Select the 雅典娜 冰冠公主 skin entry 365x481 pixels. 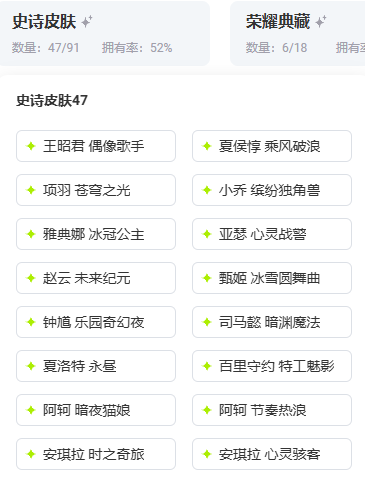96,234
